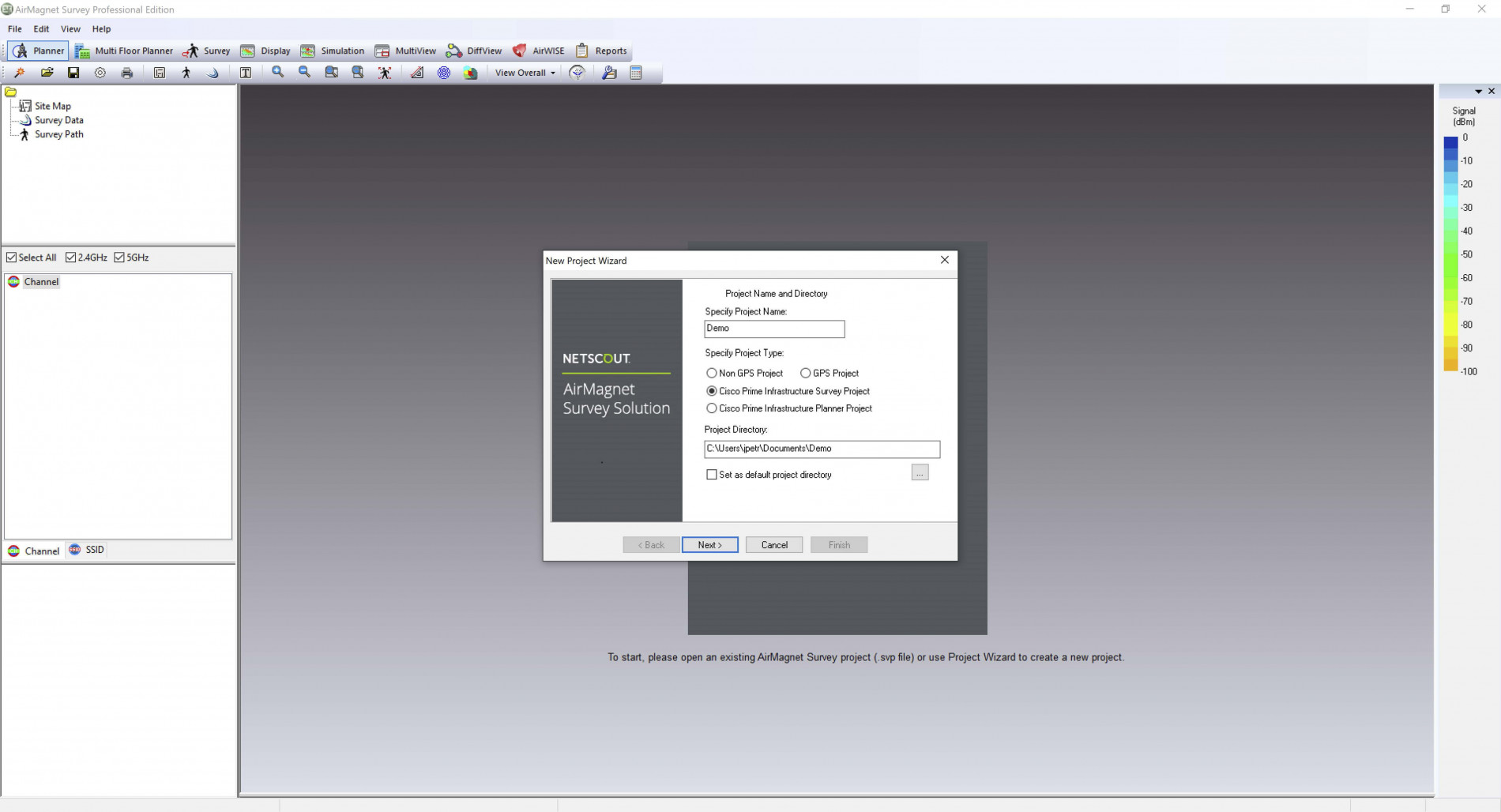
Task: Select the GPS Project radio button
Action: 805,373
